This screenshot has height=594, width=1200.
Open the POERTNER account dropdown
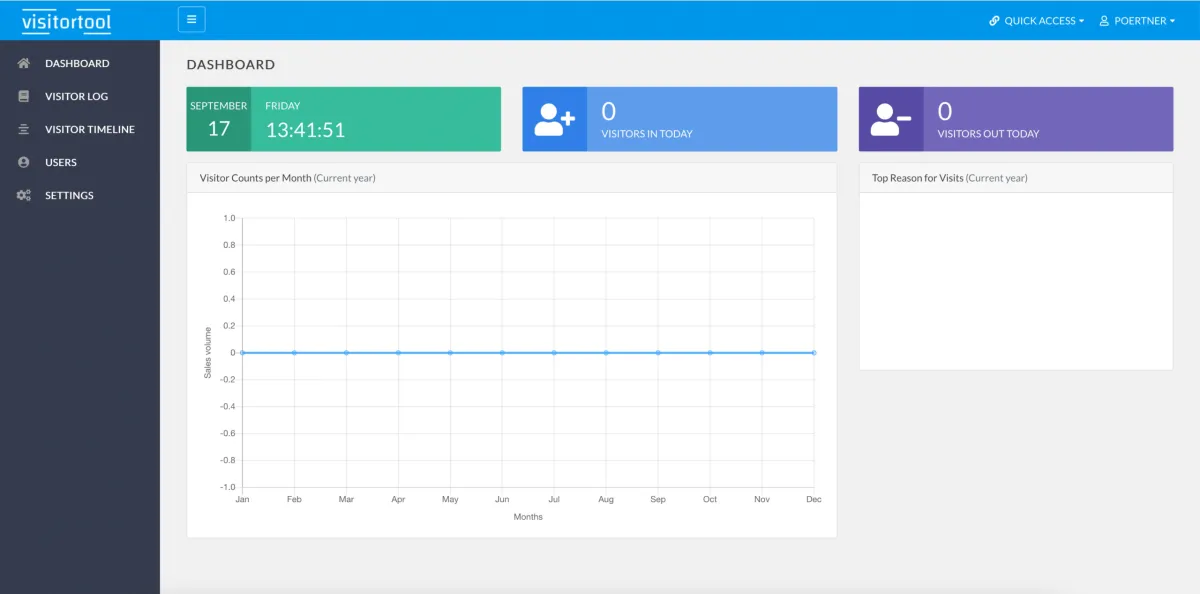coord(1140,20)
